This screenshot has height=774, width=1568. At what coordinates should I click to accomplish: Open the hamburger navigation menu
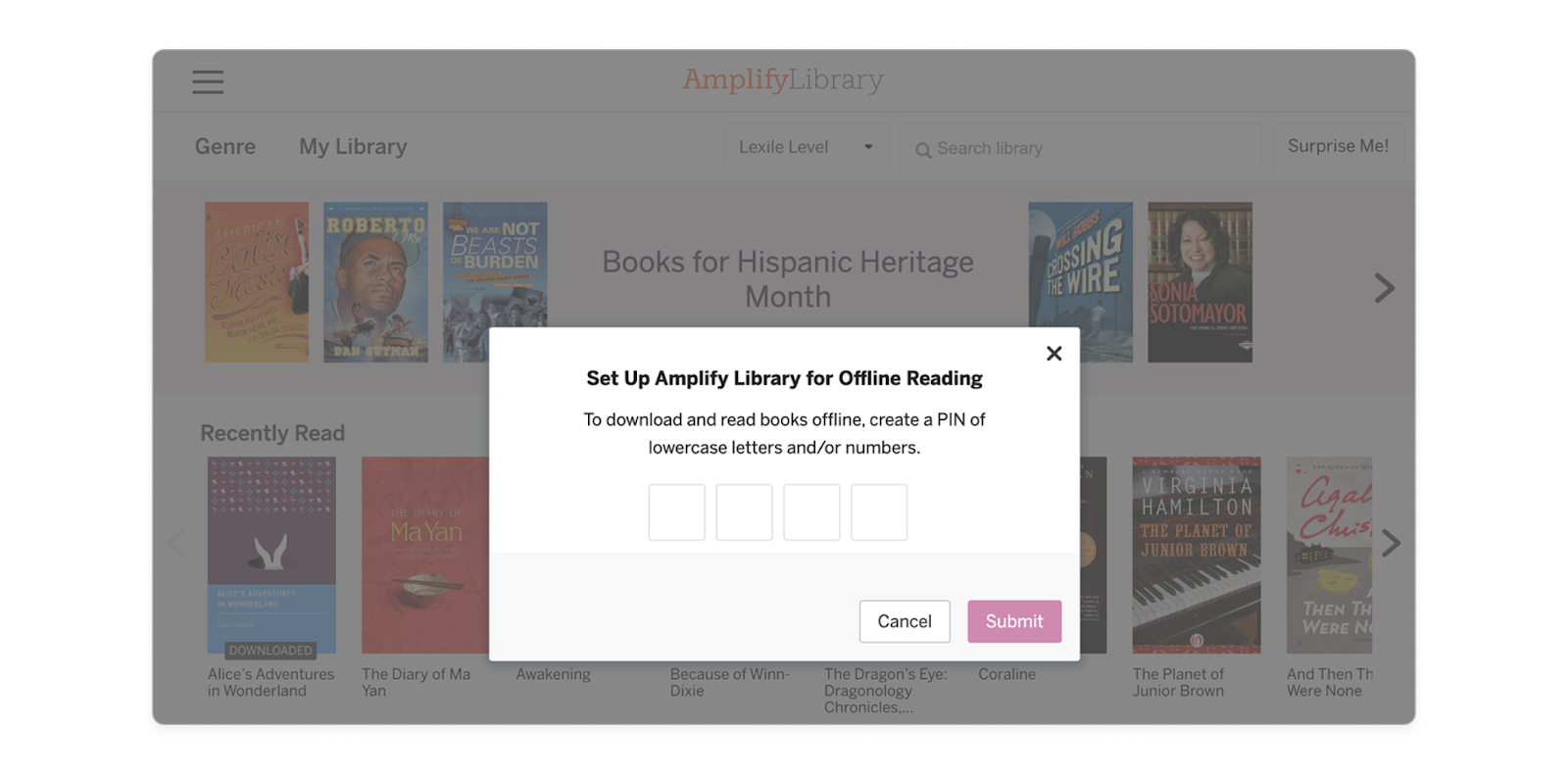(x=207, y=82)
